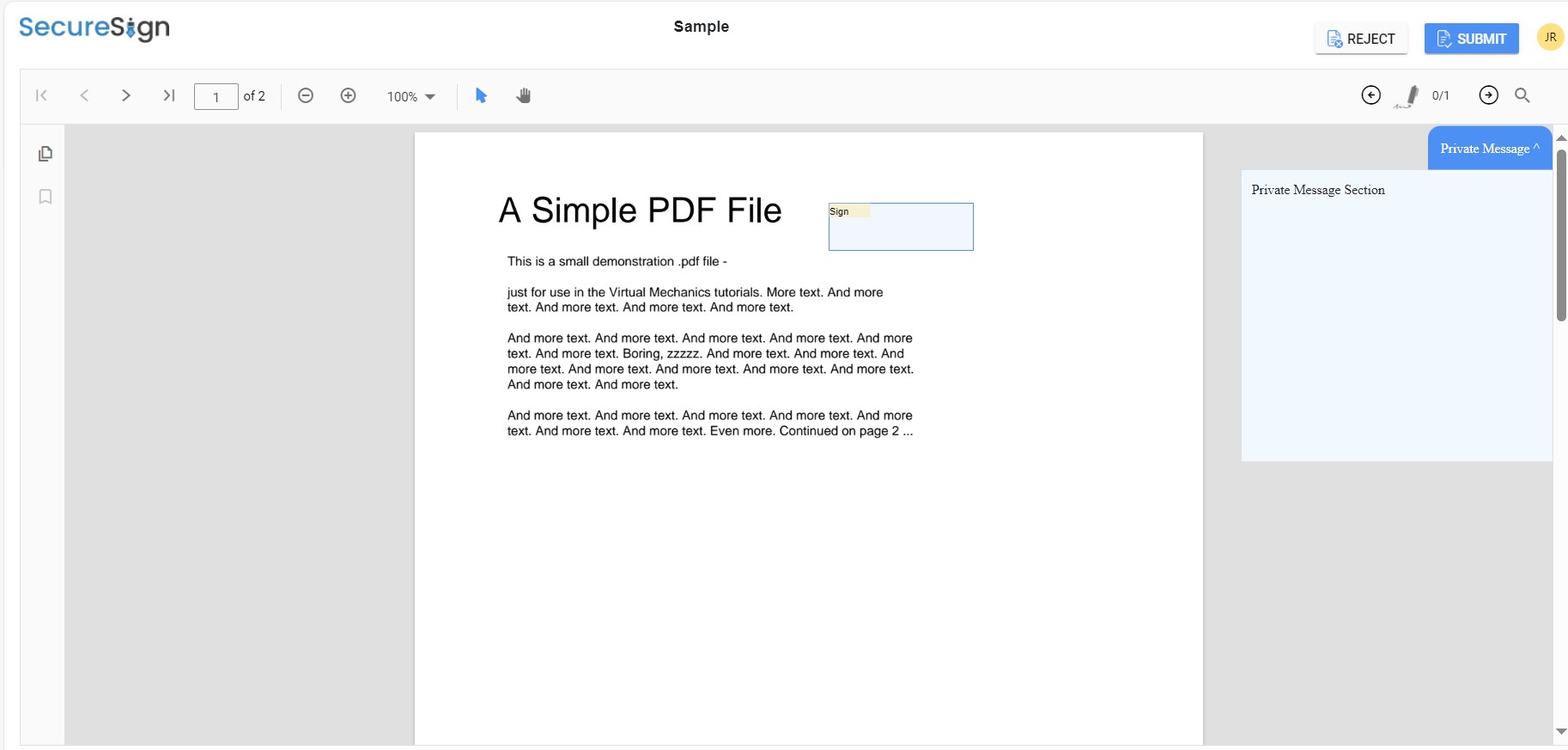Select the arrow text selection tool
1568x750 pixels.
click(482, 95)
